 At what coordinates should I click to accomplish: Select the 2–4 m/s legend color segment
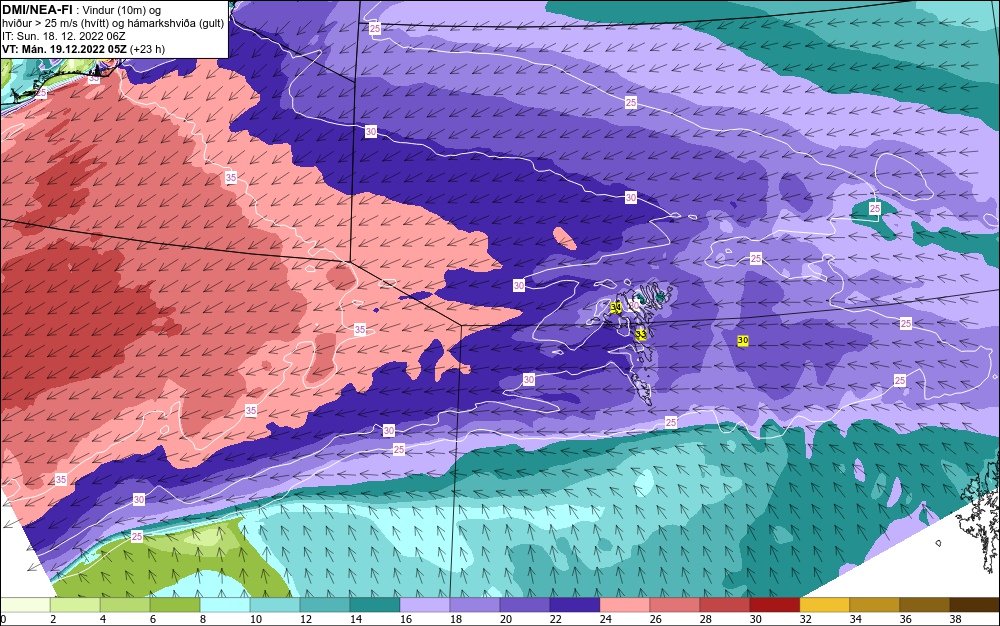[75, 605]
